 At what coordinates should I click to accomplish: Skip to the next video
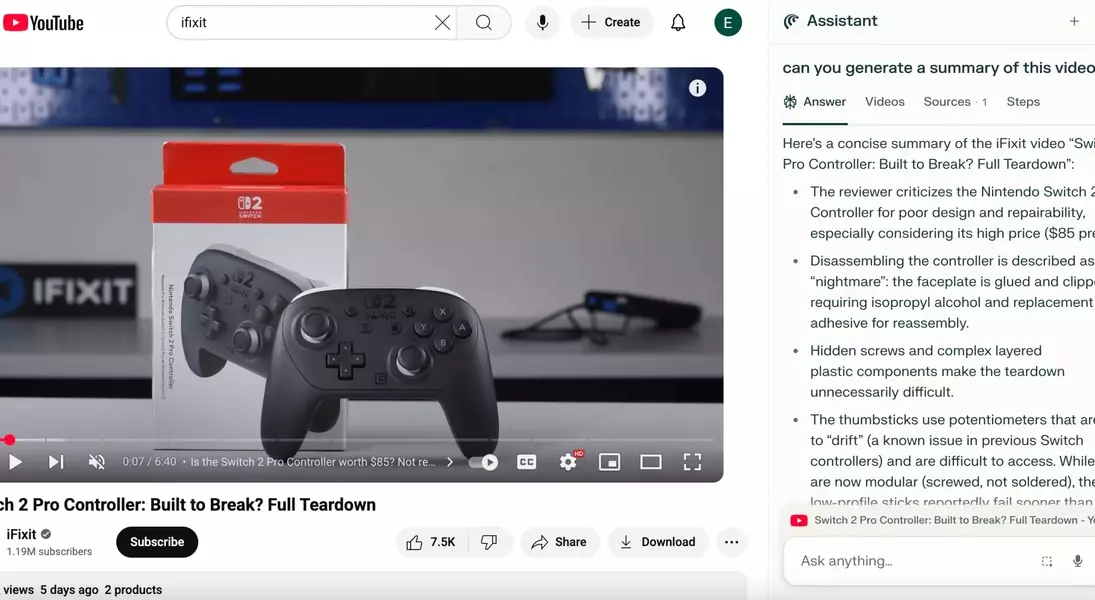(56, 462)
